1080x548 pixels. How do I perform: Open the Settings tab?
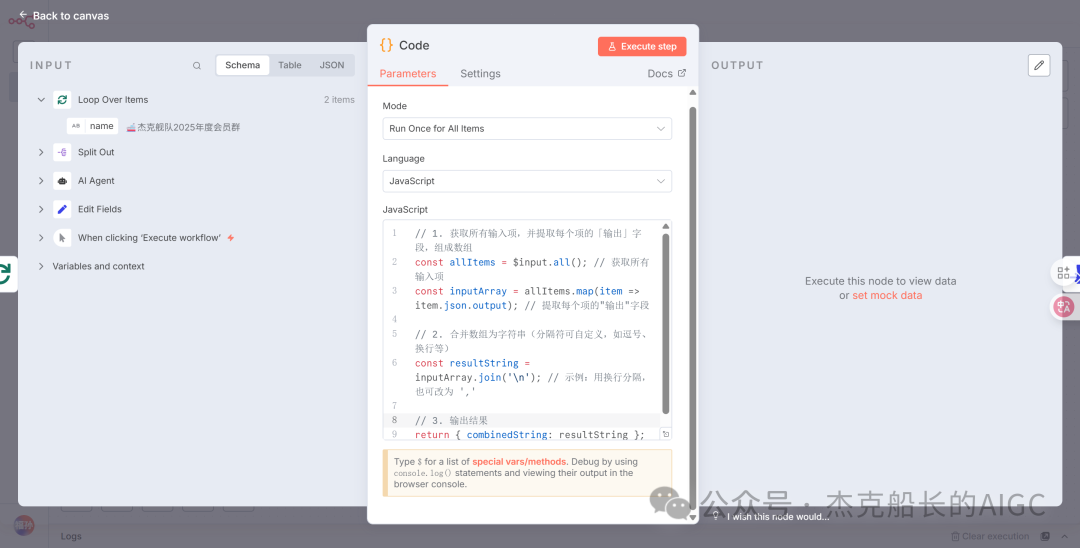[480, 74]
